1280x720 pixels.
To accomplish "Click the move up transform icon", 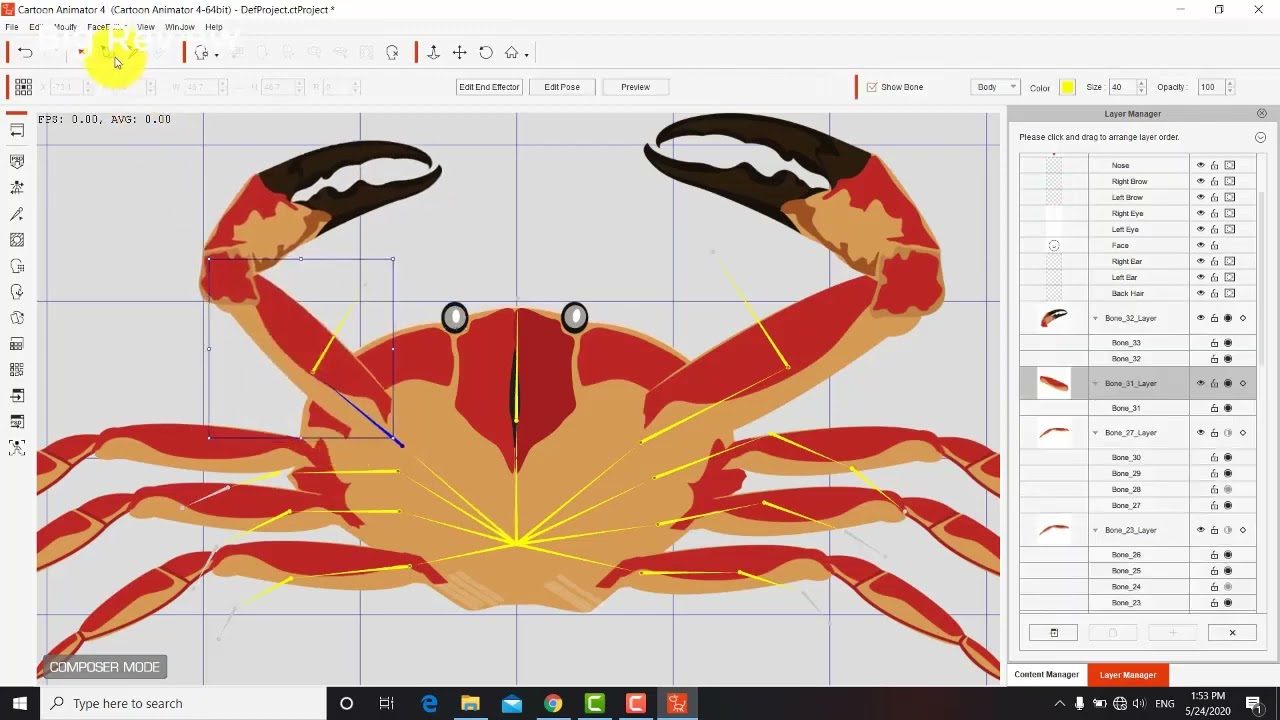I will (x=433, y=53).
